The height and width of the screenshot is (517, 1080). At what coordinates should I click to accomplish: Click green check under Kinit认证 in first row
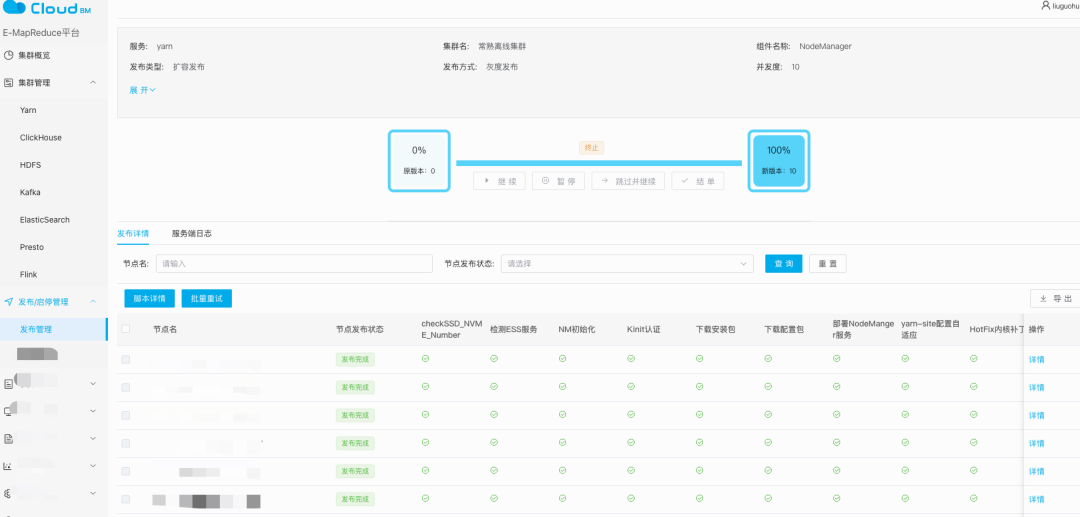click(631, 358)
